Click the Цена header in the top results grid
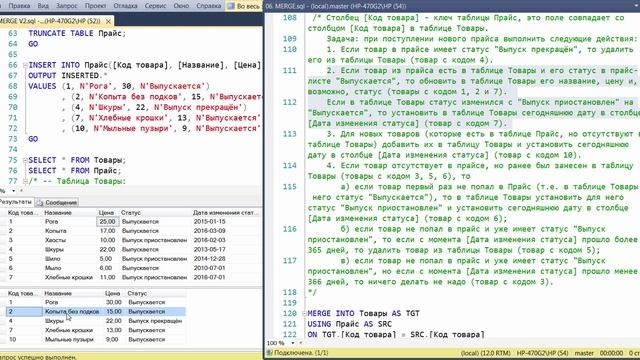The image size is (640, 360). point(106,213)
